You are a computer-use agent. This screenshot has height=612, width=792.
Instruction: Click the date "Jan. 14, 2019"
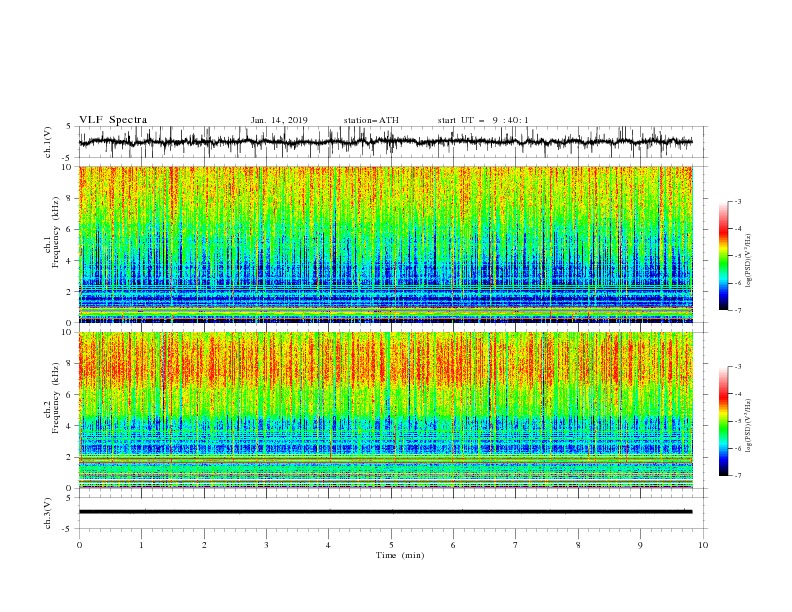279,120
